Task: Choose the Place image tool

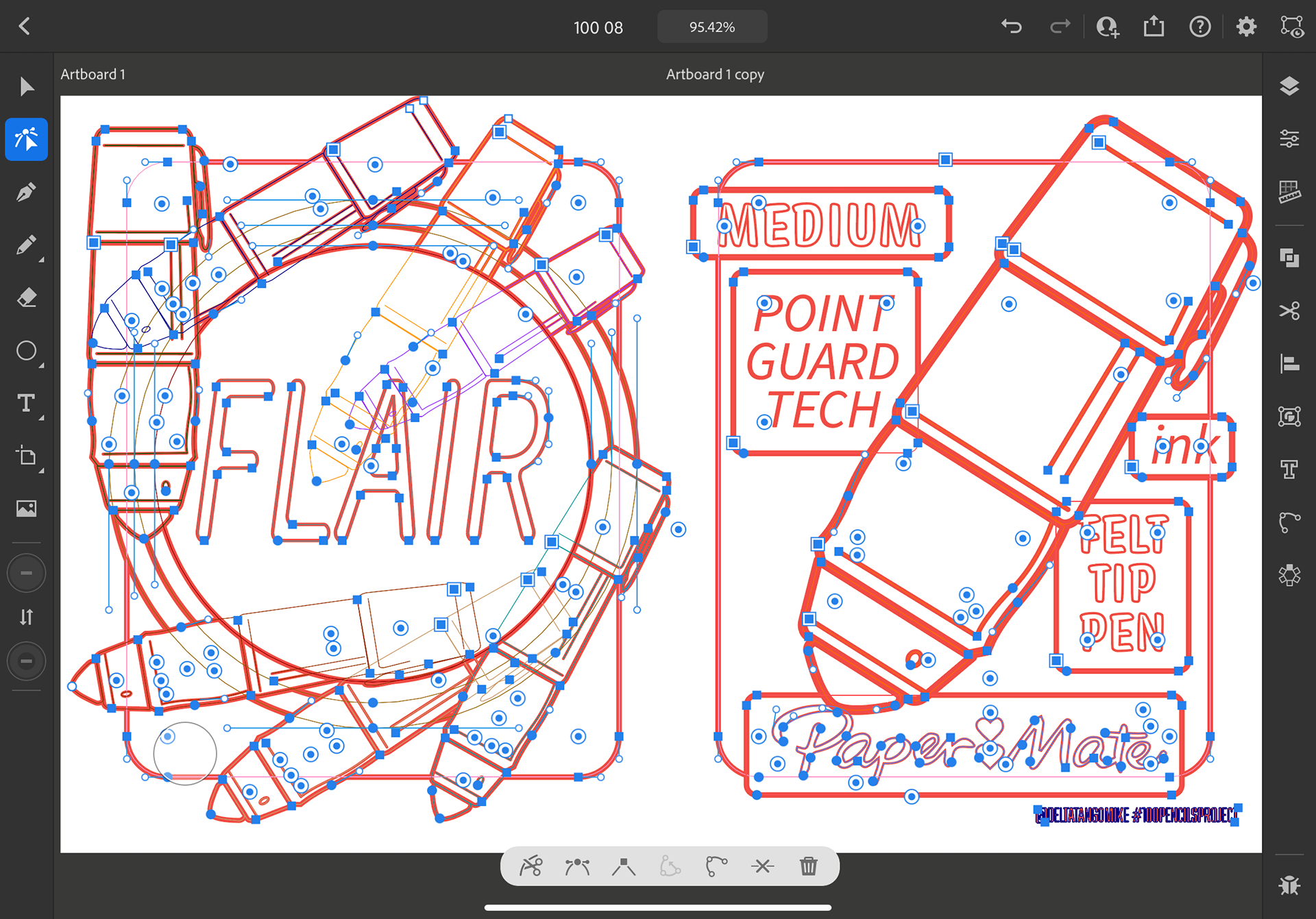Action: (27, 508)
